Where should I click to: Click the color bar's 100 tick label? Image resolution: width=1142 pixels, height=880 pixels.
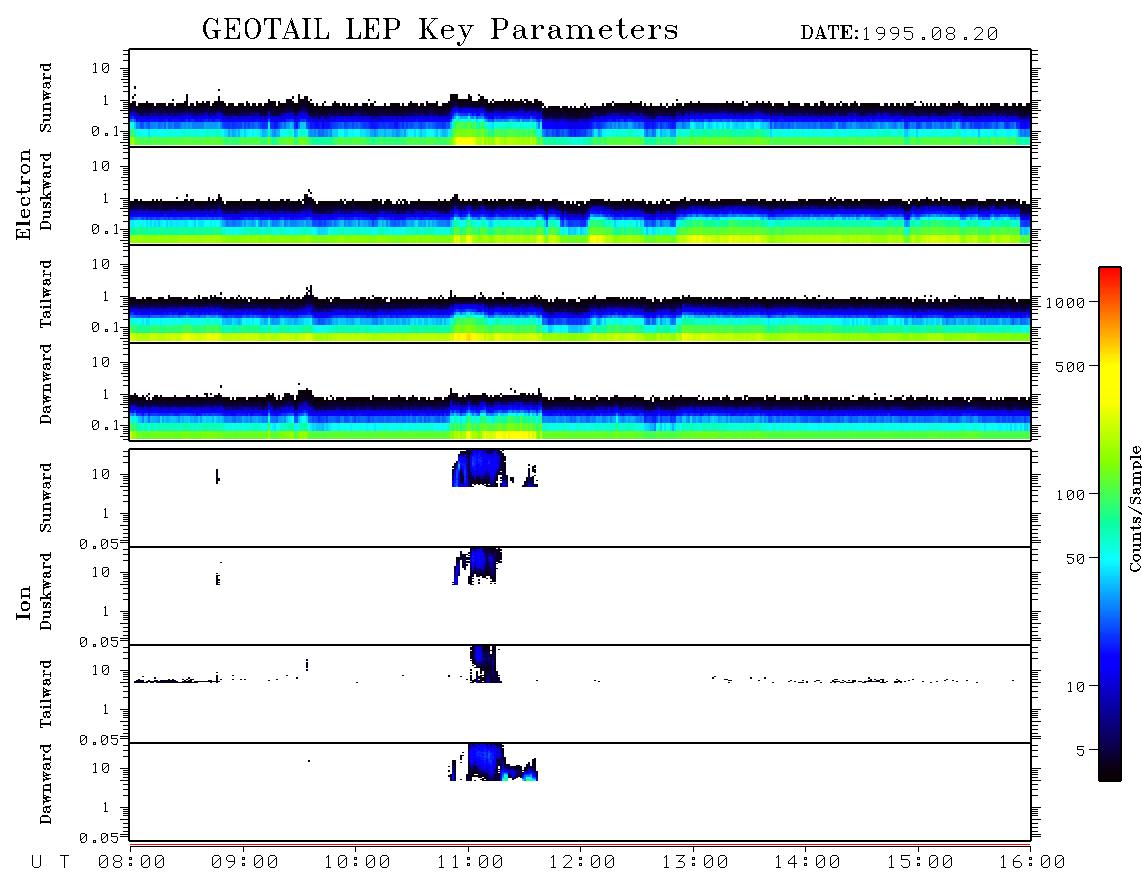point(1071,495)
